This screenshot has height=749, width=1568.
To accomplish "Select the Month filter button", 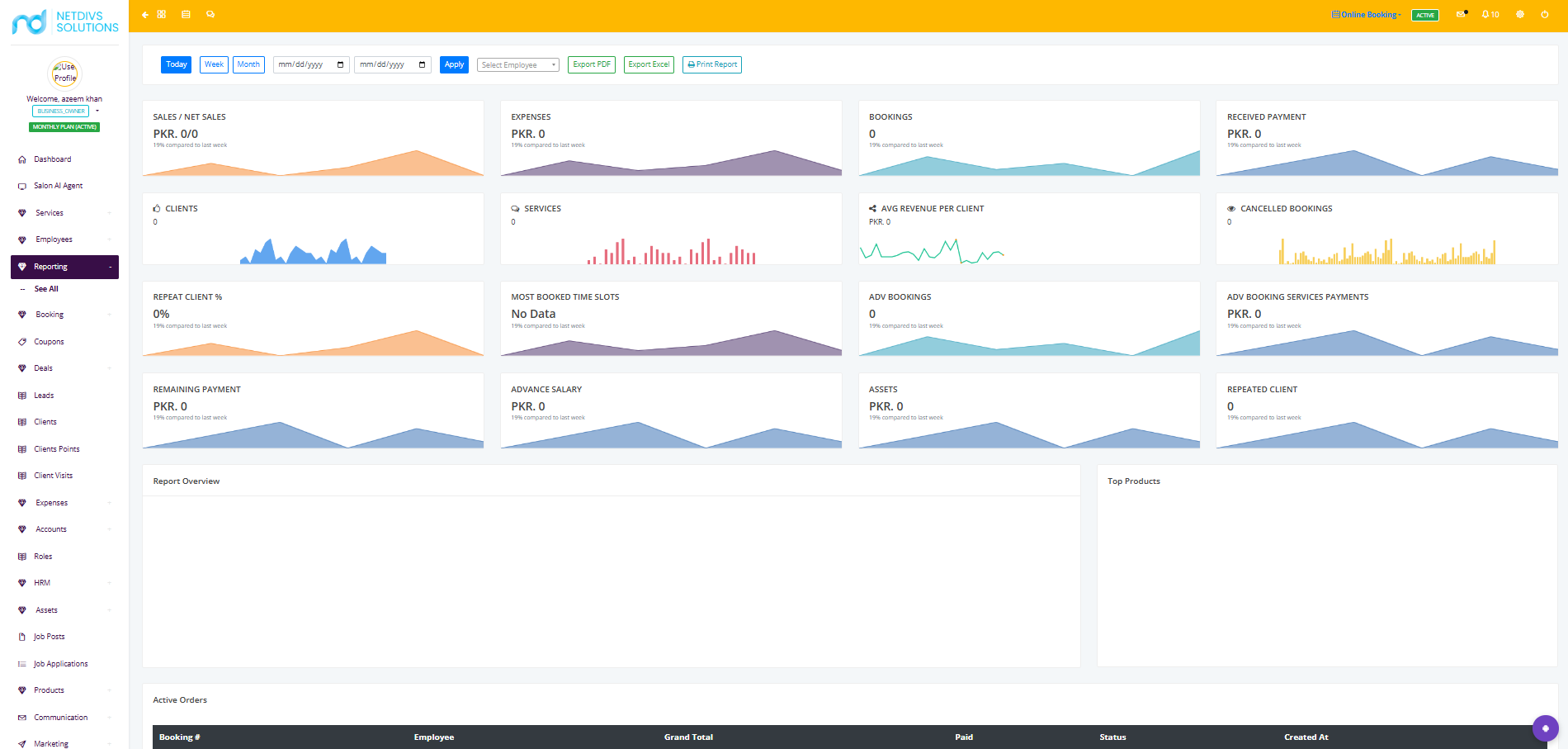I will coord(248,64).
